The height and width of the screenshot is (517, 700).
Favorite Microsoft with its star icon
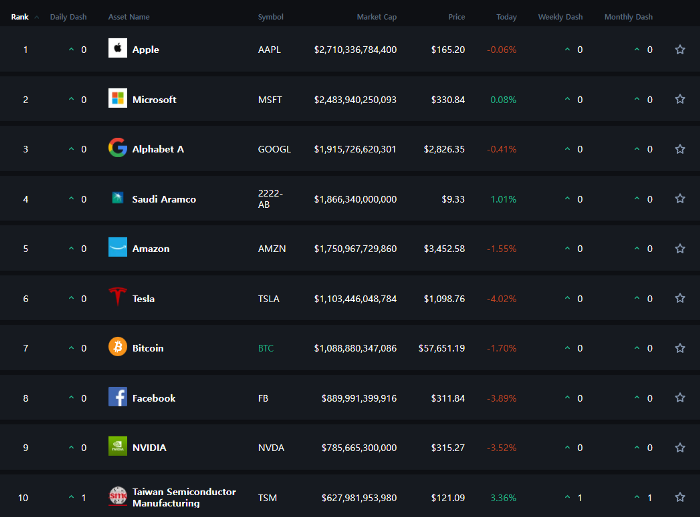pos(680,99)
